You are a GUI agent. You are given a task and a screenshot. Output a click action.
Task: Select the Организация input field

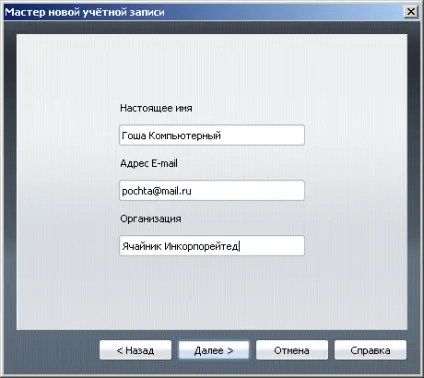pyautogui.click(x=212, y=246)
